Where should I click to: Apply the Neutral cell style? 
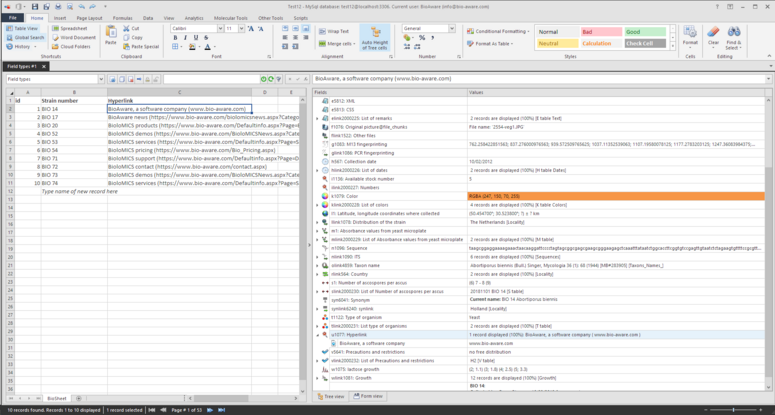pos(558,43)
